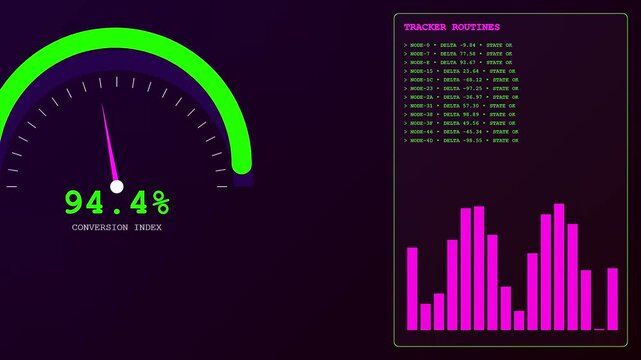The height and width of the screenshot is (360, 641).
Task: Select the NODE-46 log entry
Action: tap(461, 132)
